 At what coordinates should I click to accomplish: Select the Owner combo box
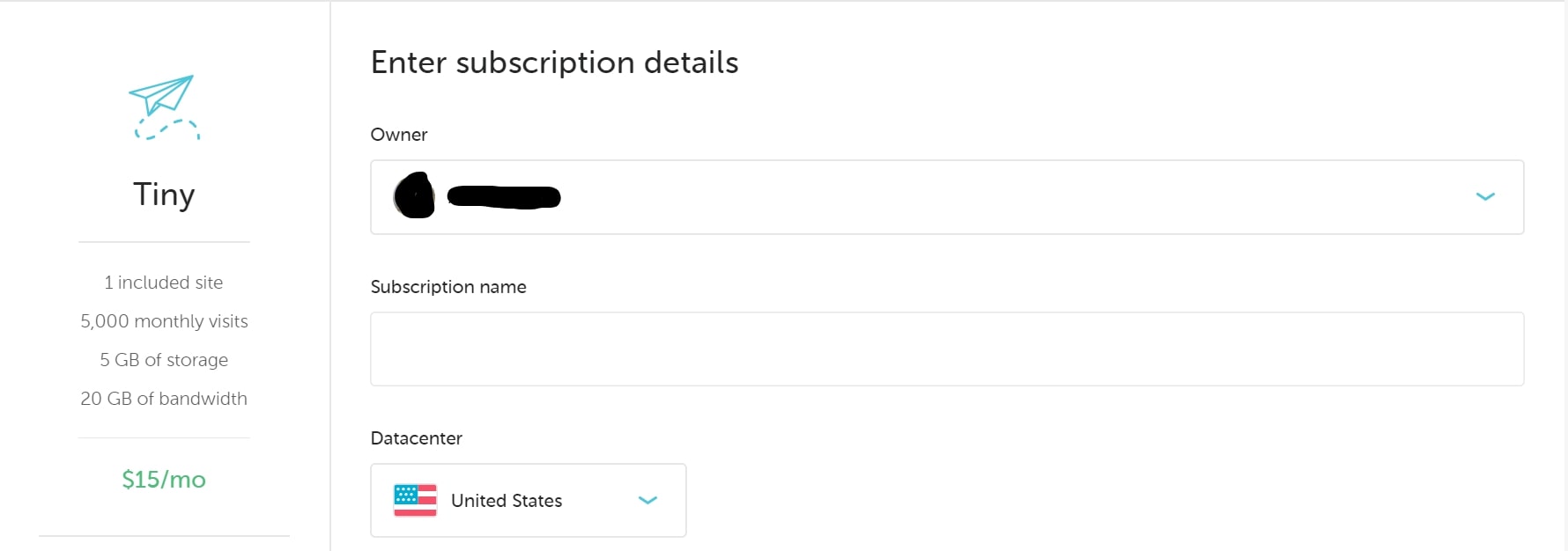pyautogui.click(x=947, y=197)
